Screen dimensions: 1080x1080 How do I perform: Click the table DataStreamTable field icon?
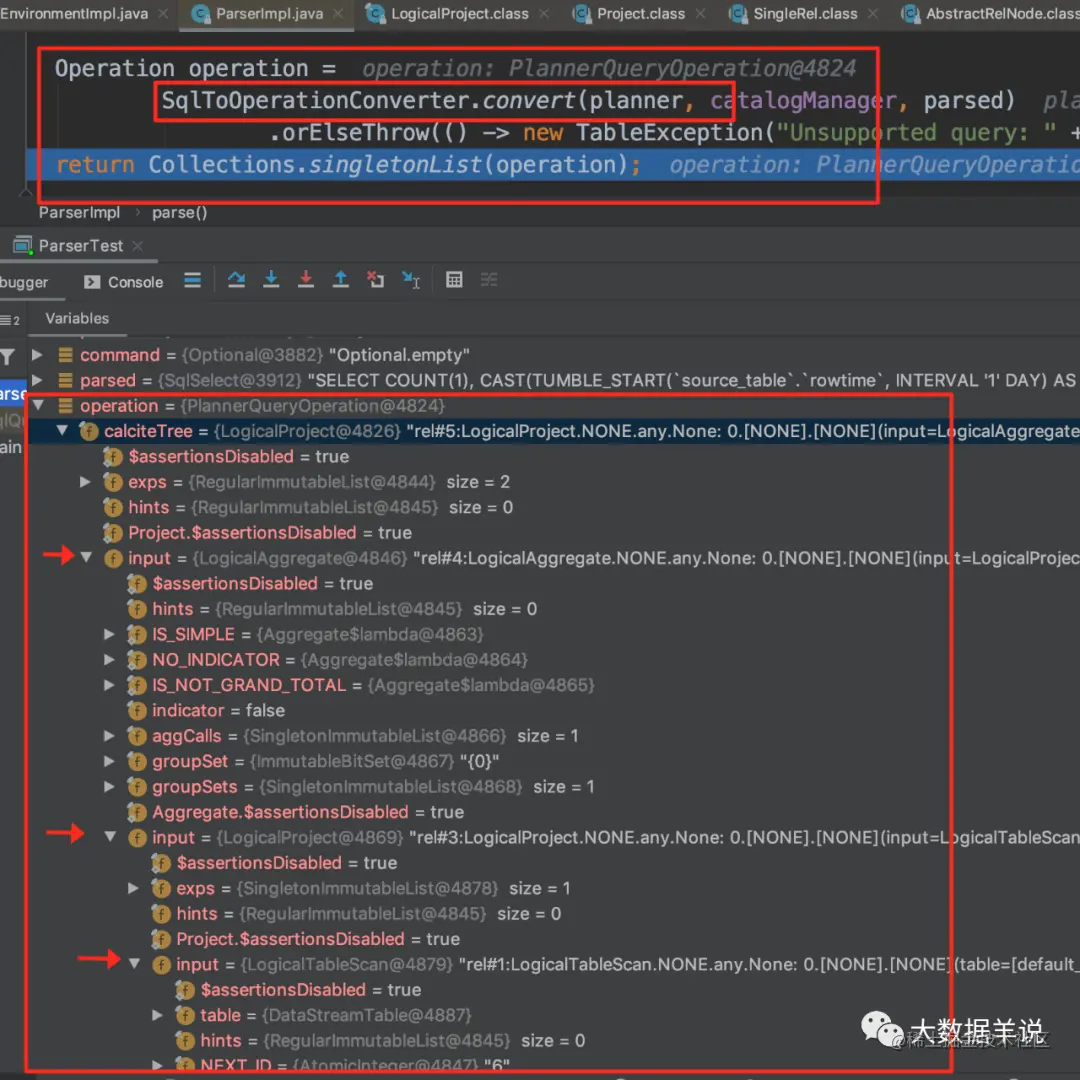(185, 1015)
